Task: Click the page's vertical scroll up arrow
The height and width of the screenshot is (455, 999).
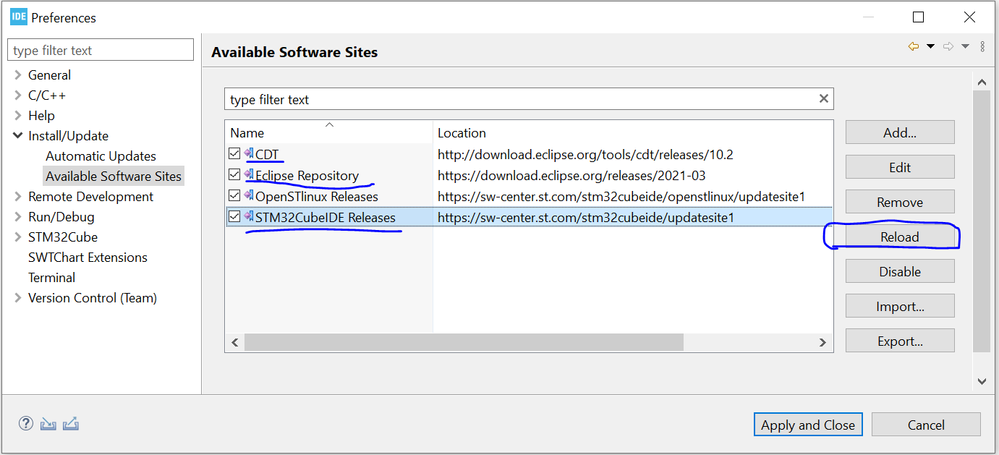Action: tap(981, 81)
